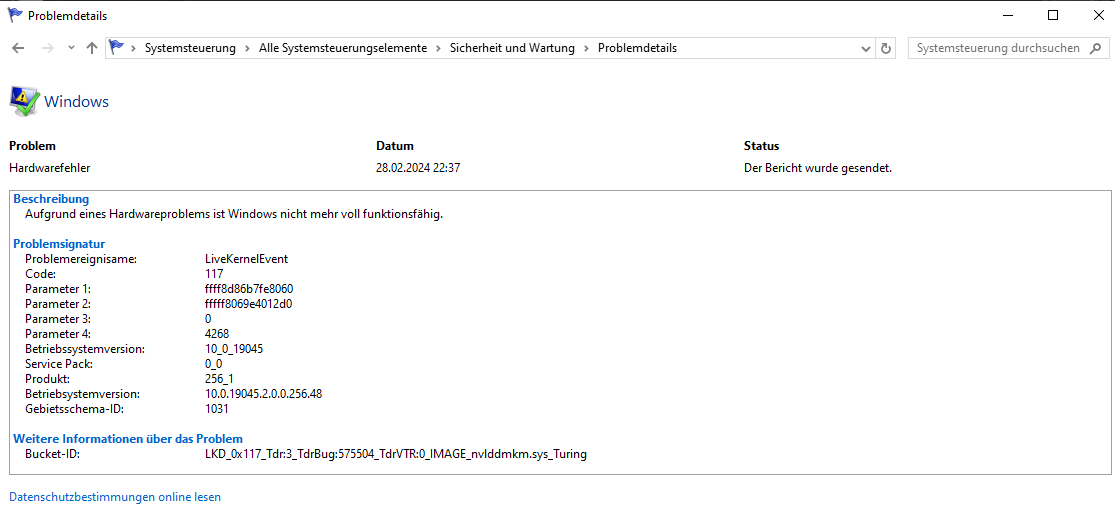Open the recent locations dropdown arrow
Viewport: 1115px width, 514px height.
point(70,48)
